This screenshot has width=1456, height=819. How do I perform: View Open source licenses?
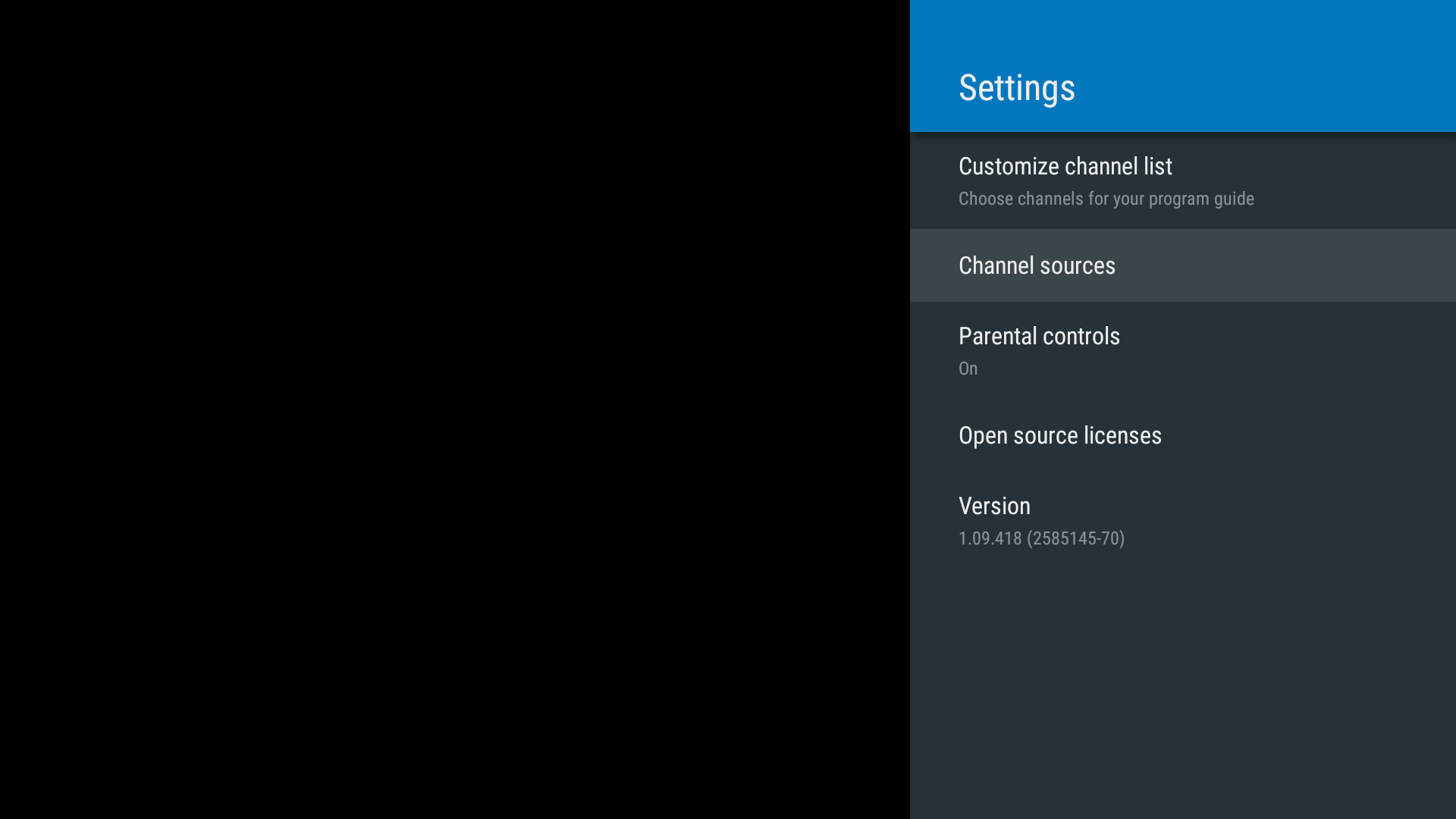1060,435
